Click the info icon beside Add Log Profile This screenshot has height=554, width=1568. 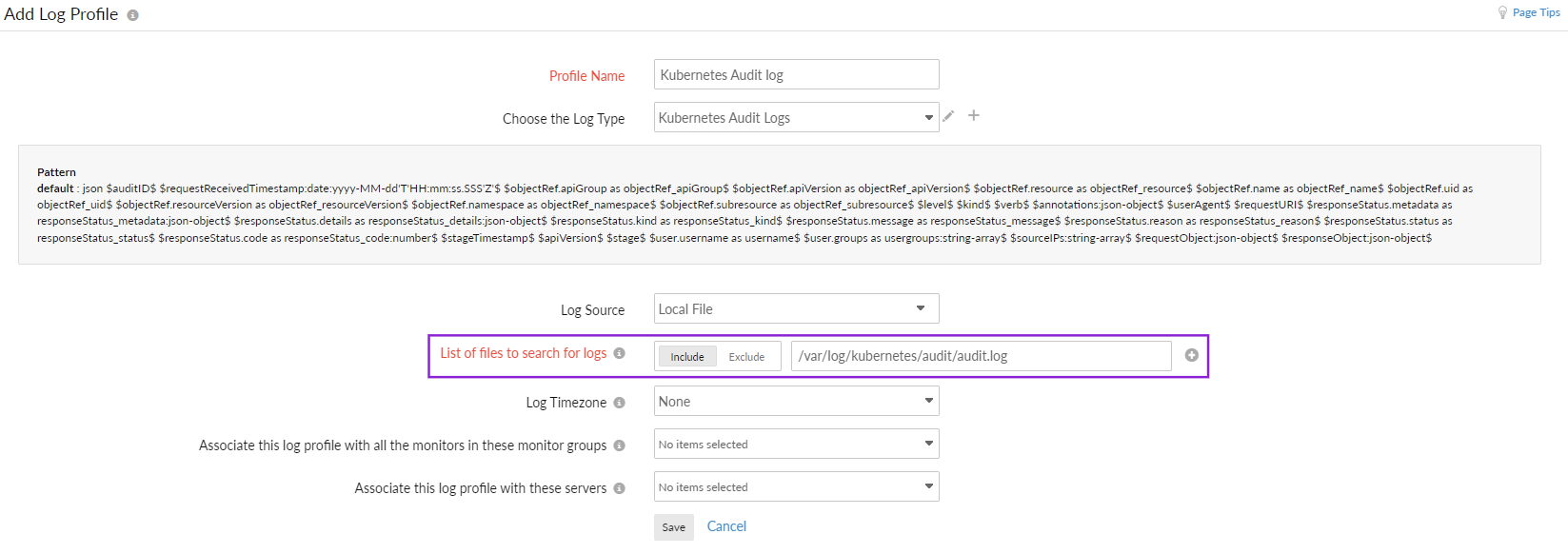[133, 15]
